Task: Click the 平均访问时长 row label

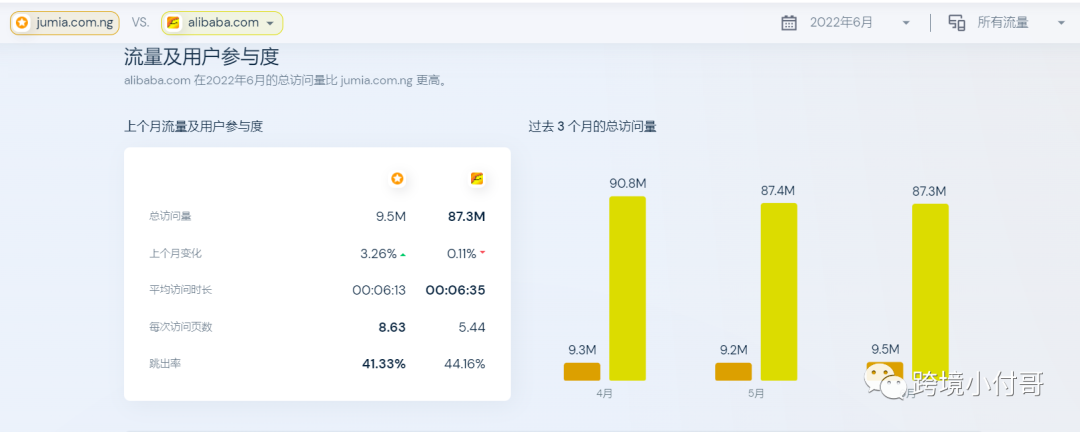Action: [x=180, y=290]
